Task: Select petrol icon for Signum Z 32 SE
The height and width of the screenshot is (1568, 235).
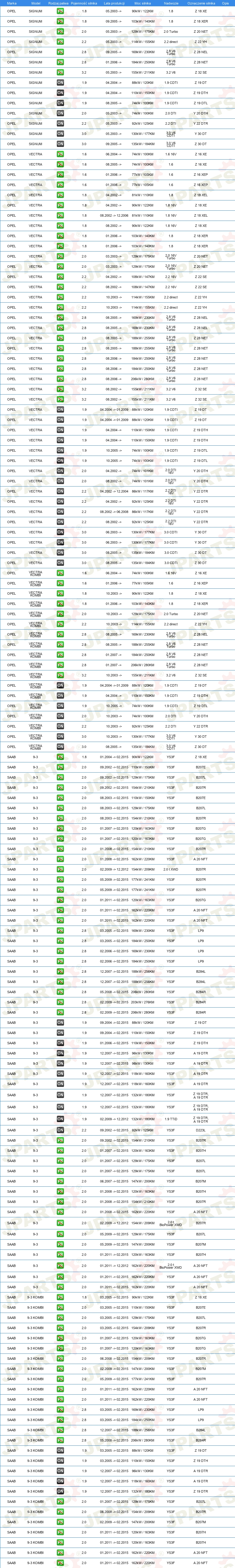Action: tap(60, 72)
